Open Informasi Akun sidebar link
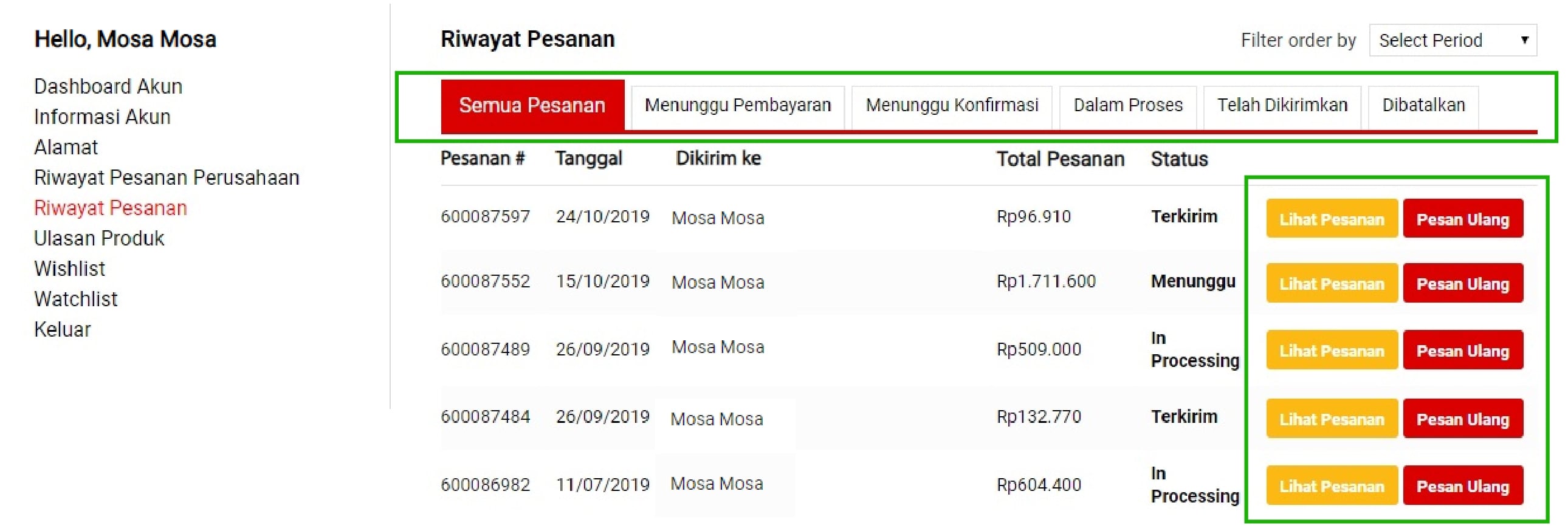The width and height of the screenshot is (1568, 528). 102,117
